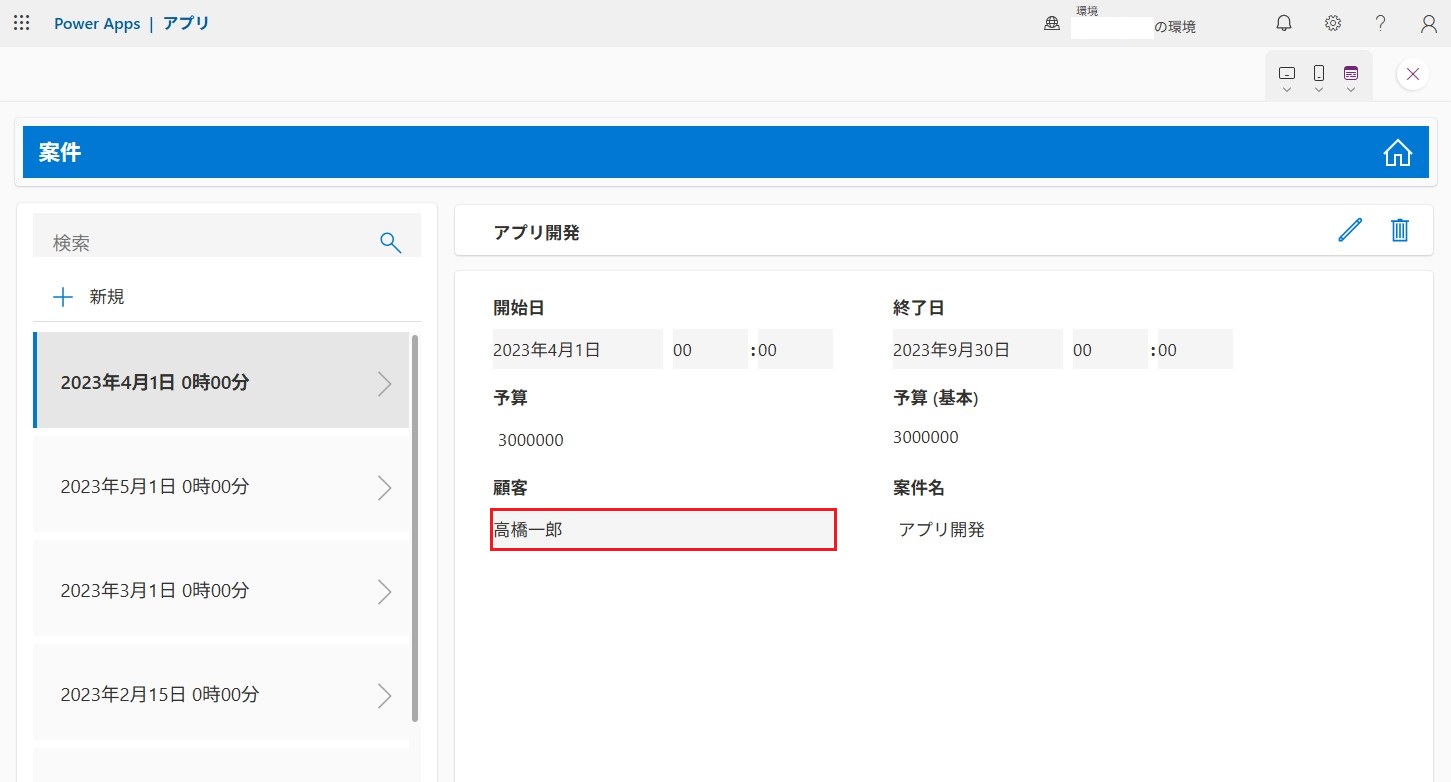
Task: Click the magnifier search icon
Action: pos(390,242)
